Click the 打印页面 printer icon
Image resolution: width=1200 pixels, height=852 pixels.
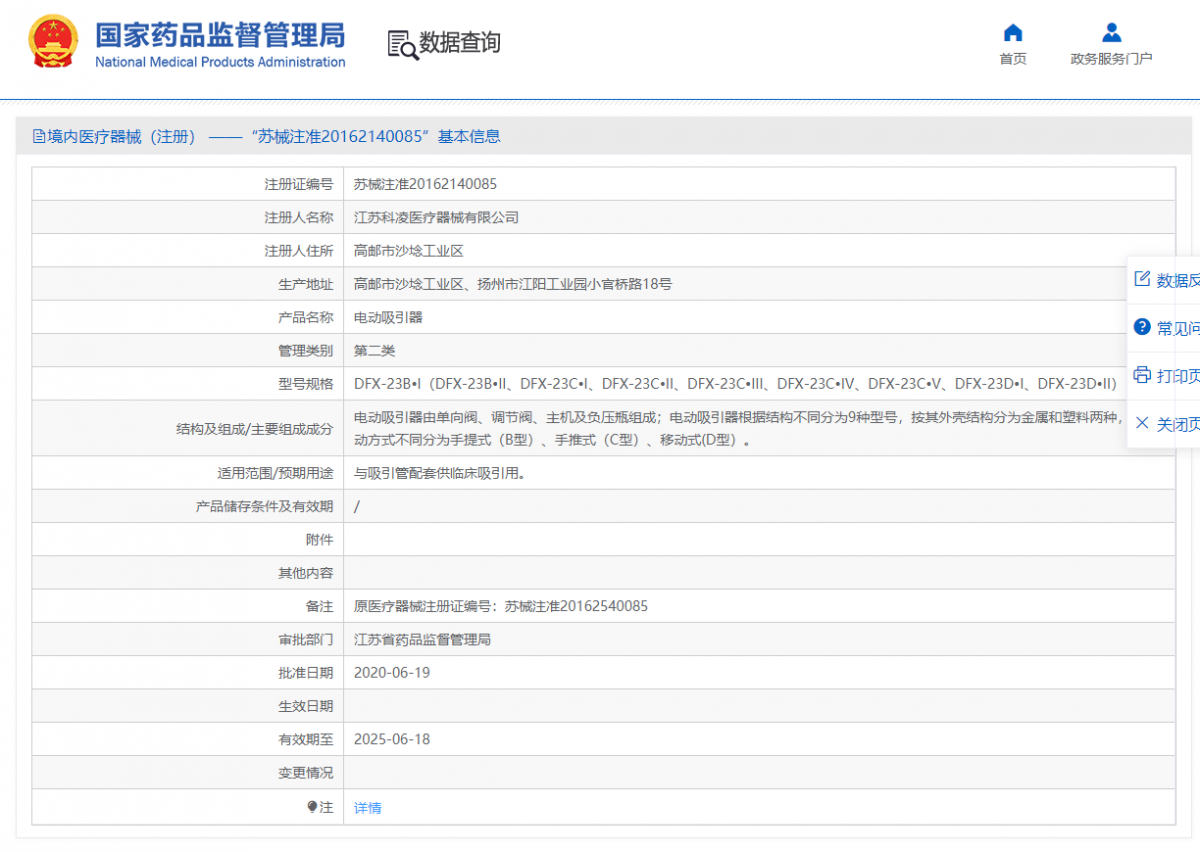[x=1143, y=374]
